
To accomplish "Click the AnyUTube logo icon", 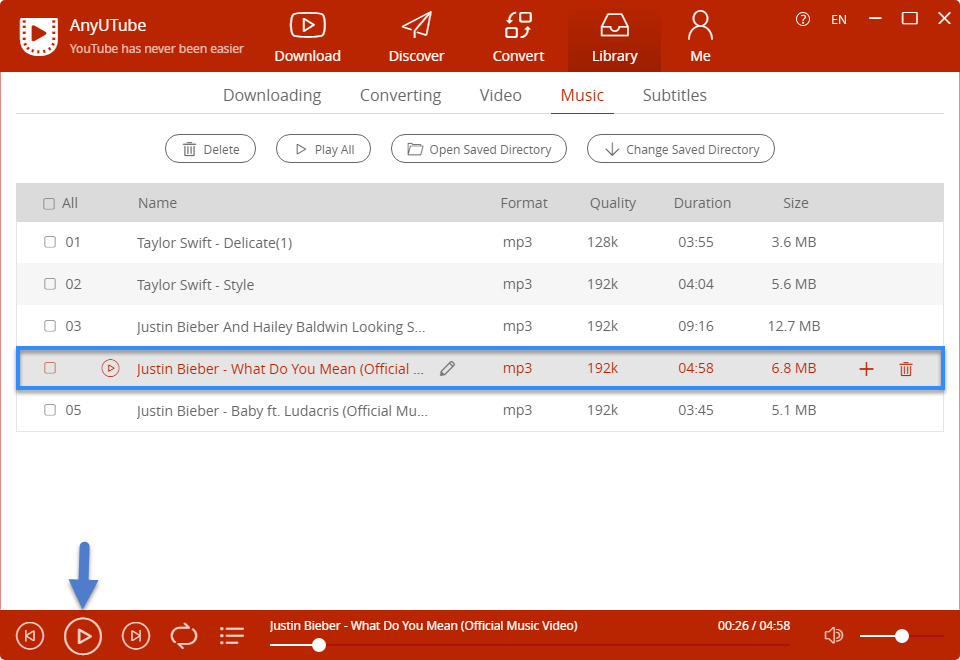I will pyautogui.click(x=39, y=37).
